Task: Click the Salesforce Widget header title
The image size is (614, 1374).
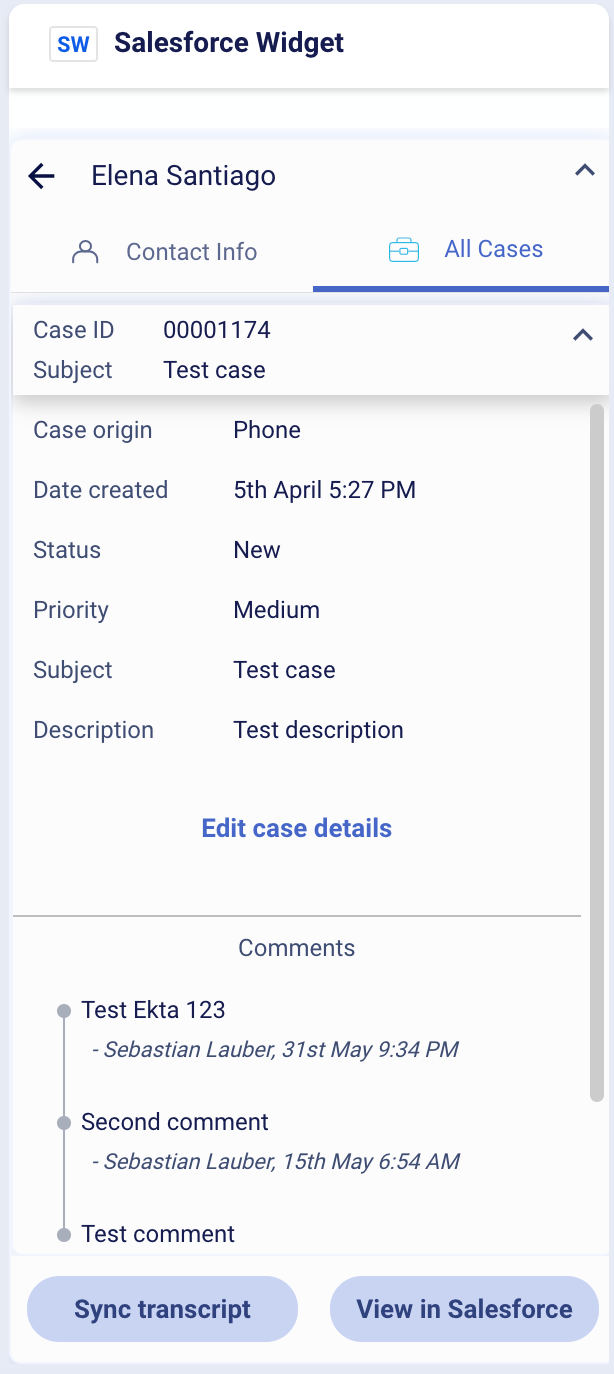Action: click(229, 43)
